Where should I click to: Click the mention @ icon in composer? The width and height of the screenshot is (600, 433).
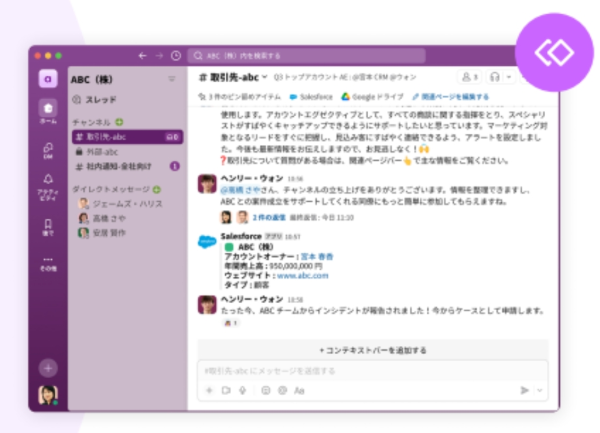[282, 391]
